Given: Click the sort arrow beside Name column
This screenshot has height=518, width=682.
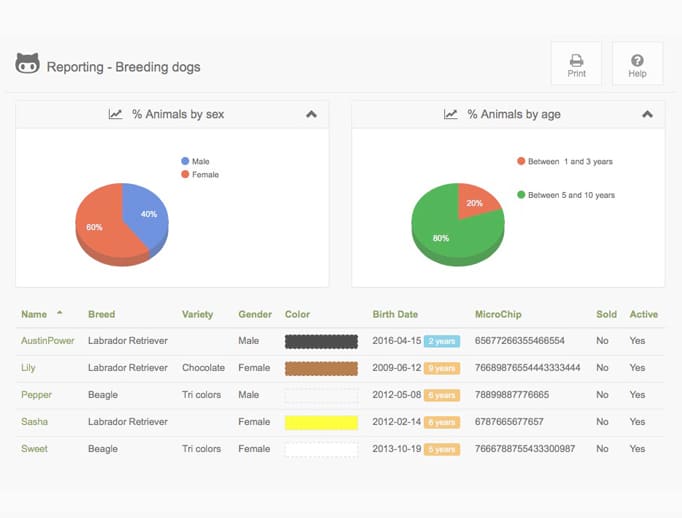Looking at the screenshot, I should 60,312.
